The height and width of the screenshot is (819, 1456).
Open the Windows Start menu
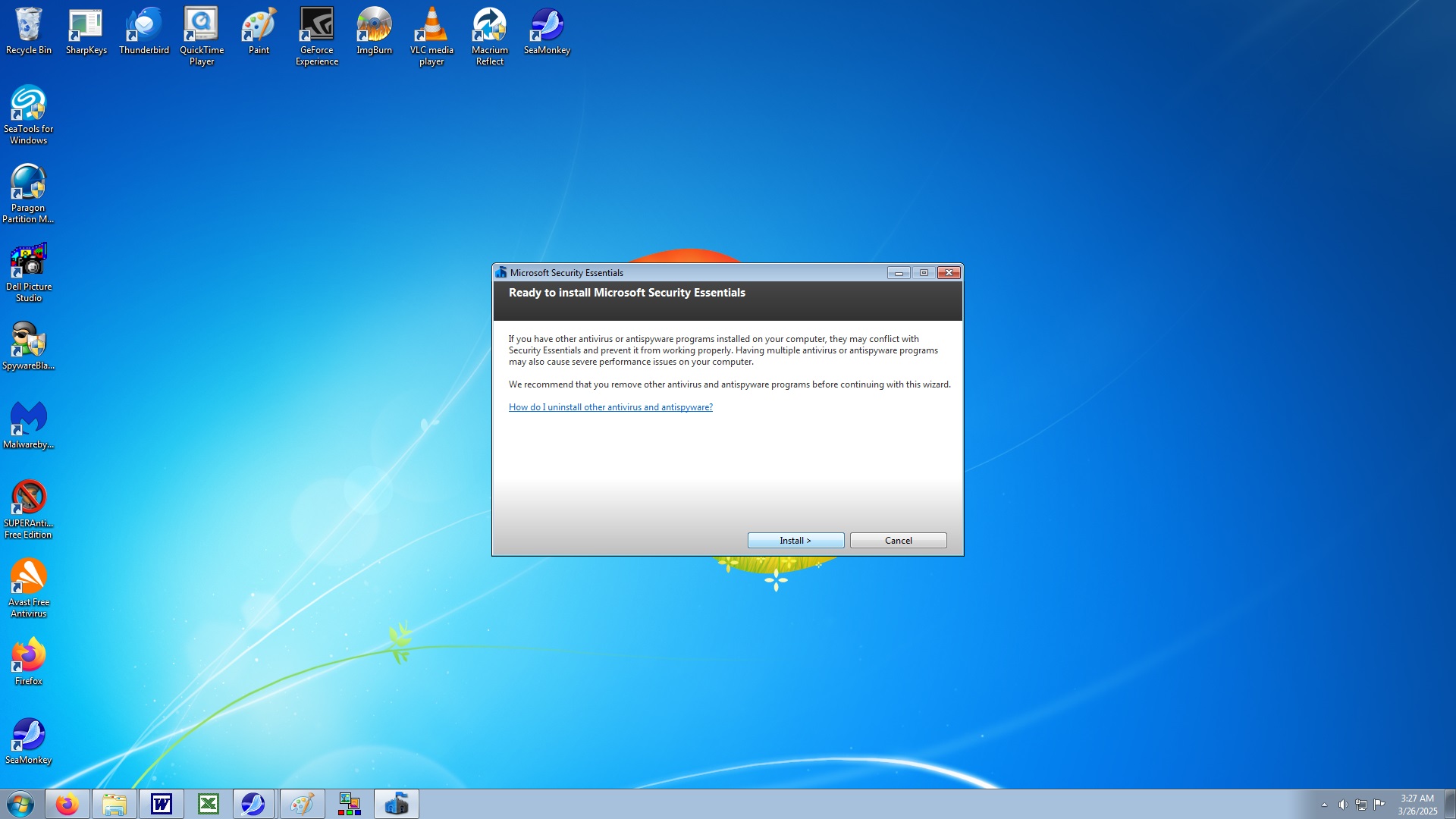pos(20,804)
